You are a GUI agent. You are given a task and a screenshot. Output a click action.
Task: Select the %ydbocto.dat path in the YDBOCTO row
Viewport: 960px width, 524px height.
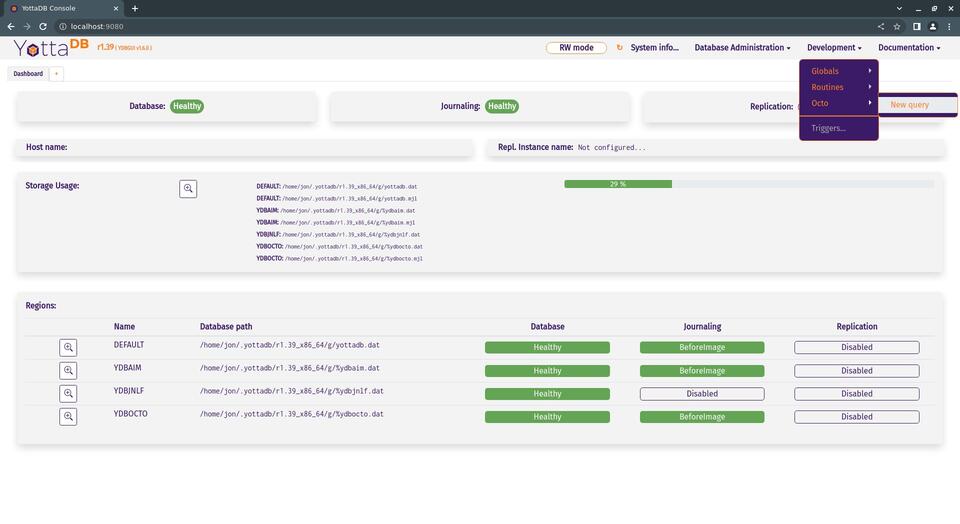[x=291, y=414]
